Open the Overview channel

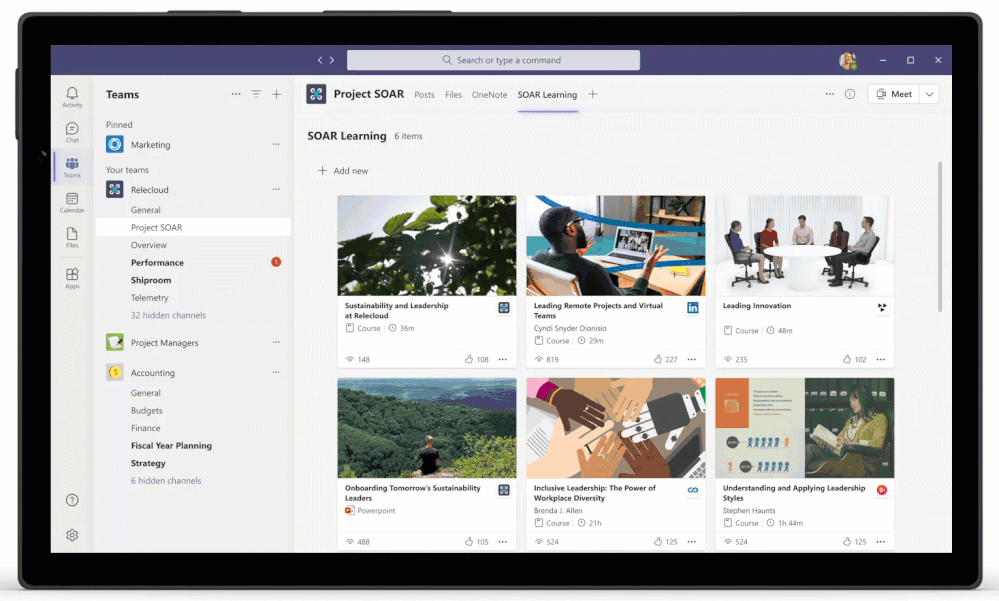pyautogui.click(x=148, y=245)
